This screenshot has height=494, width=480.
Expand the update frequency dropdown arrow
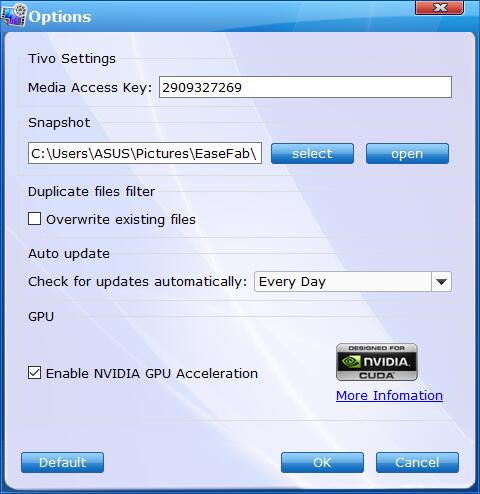[441, 282]
